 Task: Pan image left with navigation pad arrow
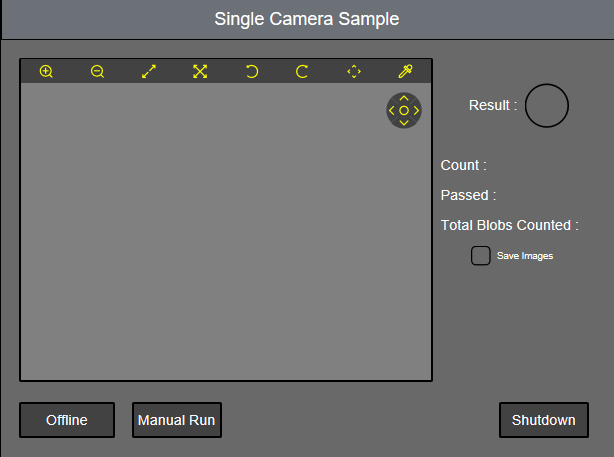(x=392, y=110)
